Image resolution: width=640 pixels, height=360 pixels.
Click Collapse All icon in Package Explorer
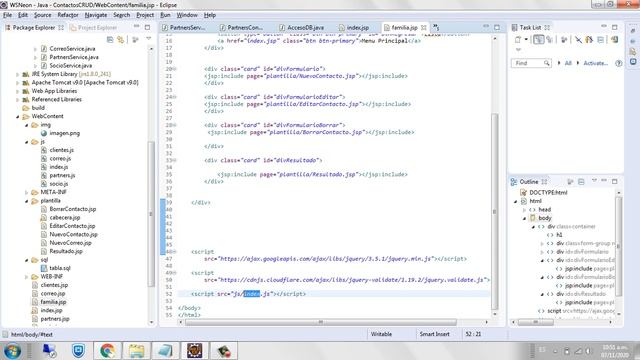coord(110,40)
